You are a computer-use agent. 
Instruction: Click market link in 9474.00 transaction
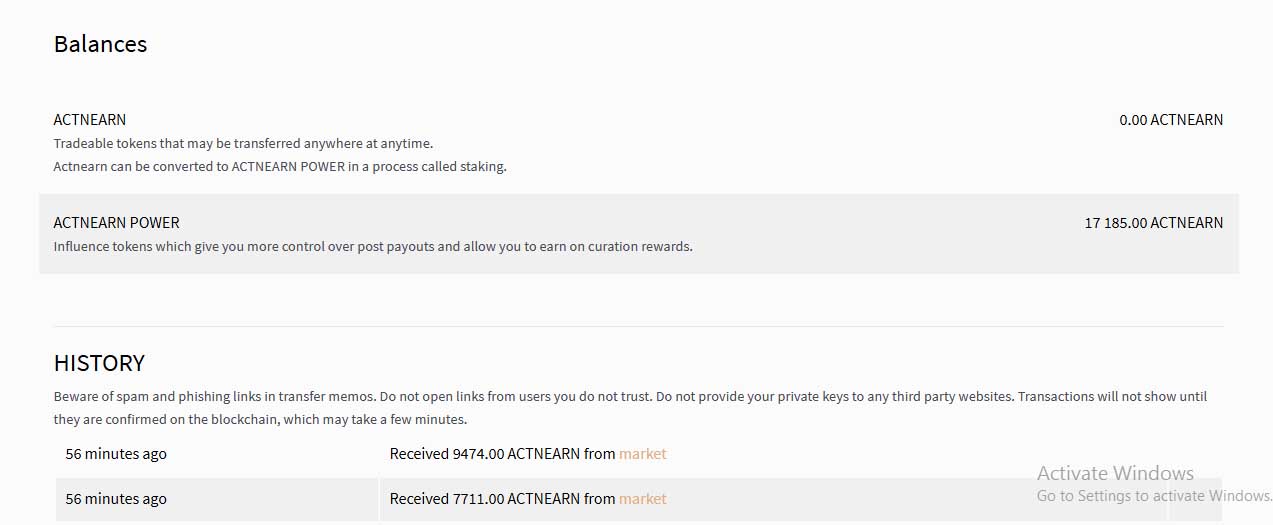point(642,454)
